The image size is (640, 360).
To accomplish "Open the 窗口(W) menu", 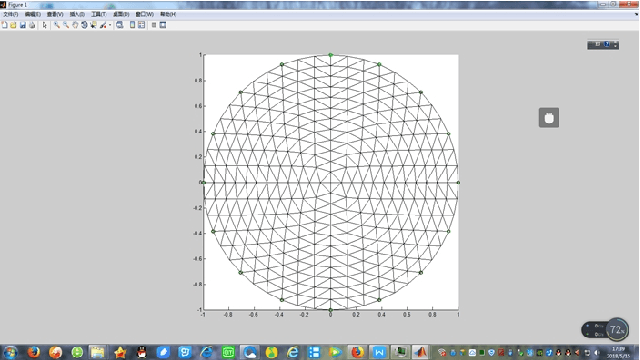I will click(144, 14).
